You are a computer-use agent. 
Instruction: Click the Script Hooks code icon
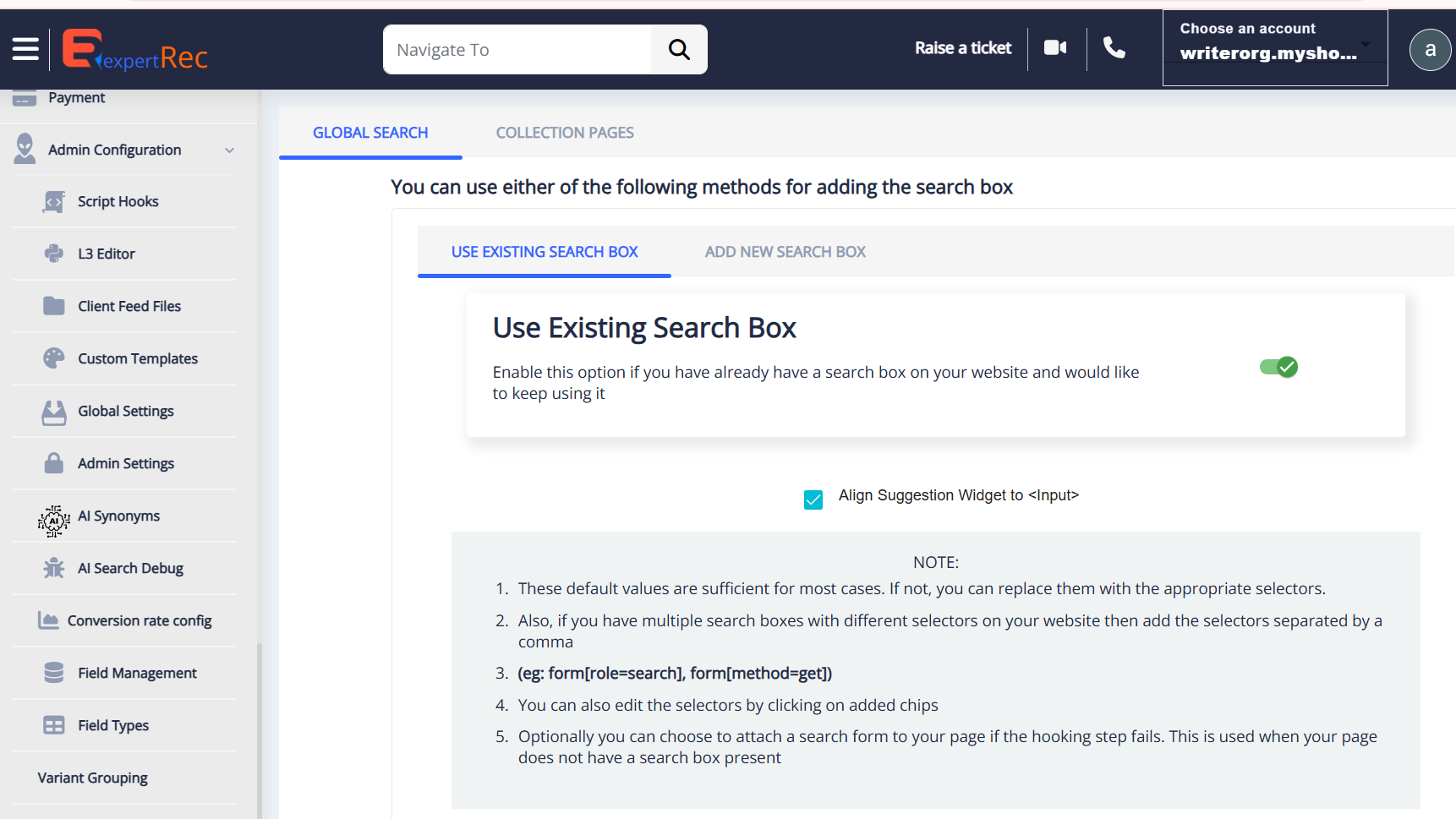pos(54,202)
